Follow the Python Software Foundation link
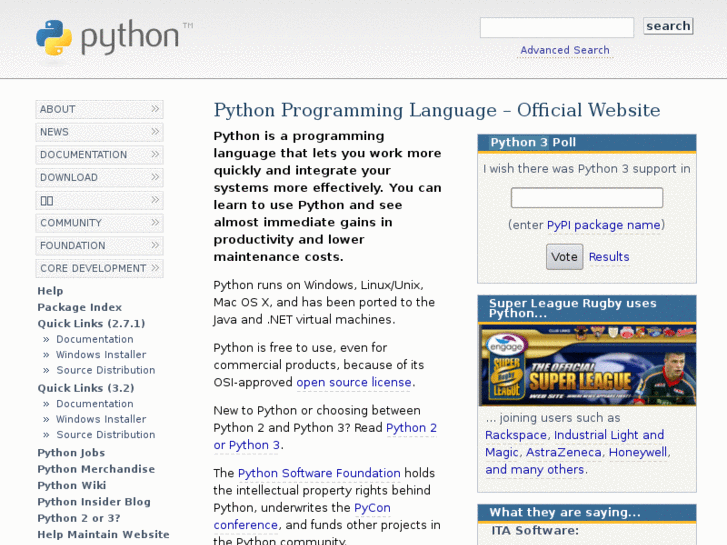Image resolution: width=727 pixels, height=545 pixels. [319, 473]
